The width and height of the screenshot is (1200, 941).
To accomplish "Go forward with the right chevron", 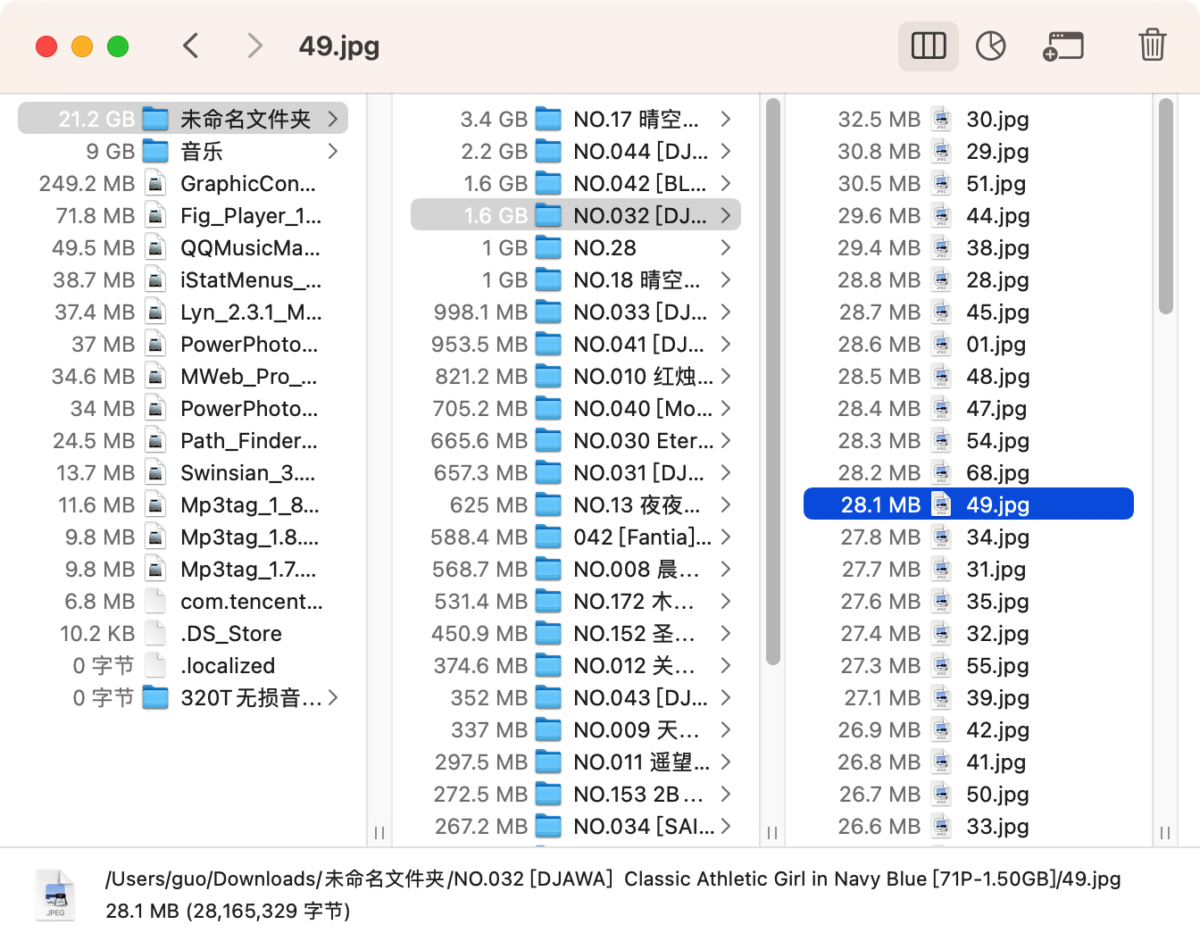I will (255, 46).
